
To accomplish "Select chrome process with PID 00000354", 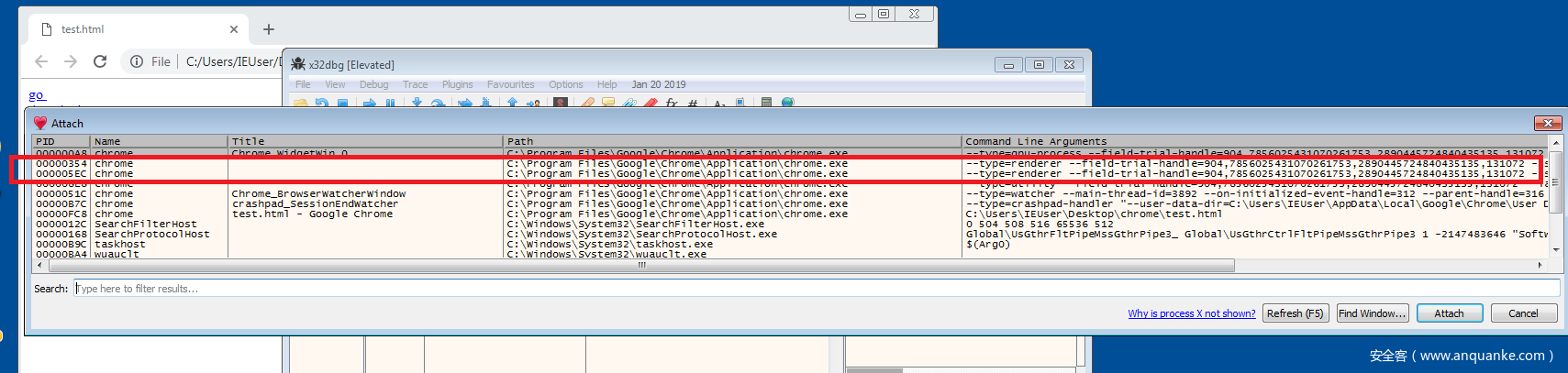I will 791,163.
